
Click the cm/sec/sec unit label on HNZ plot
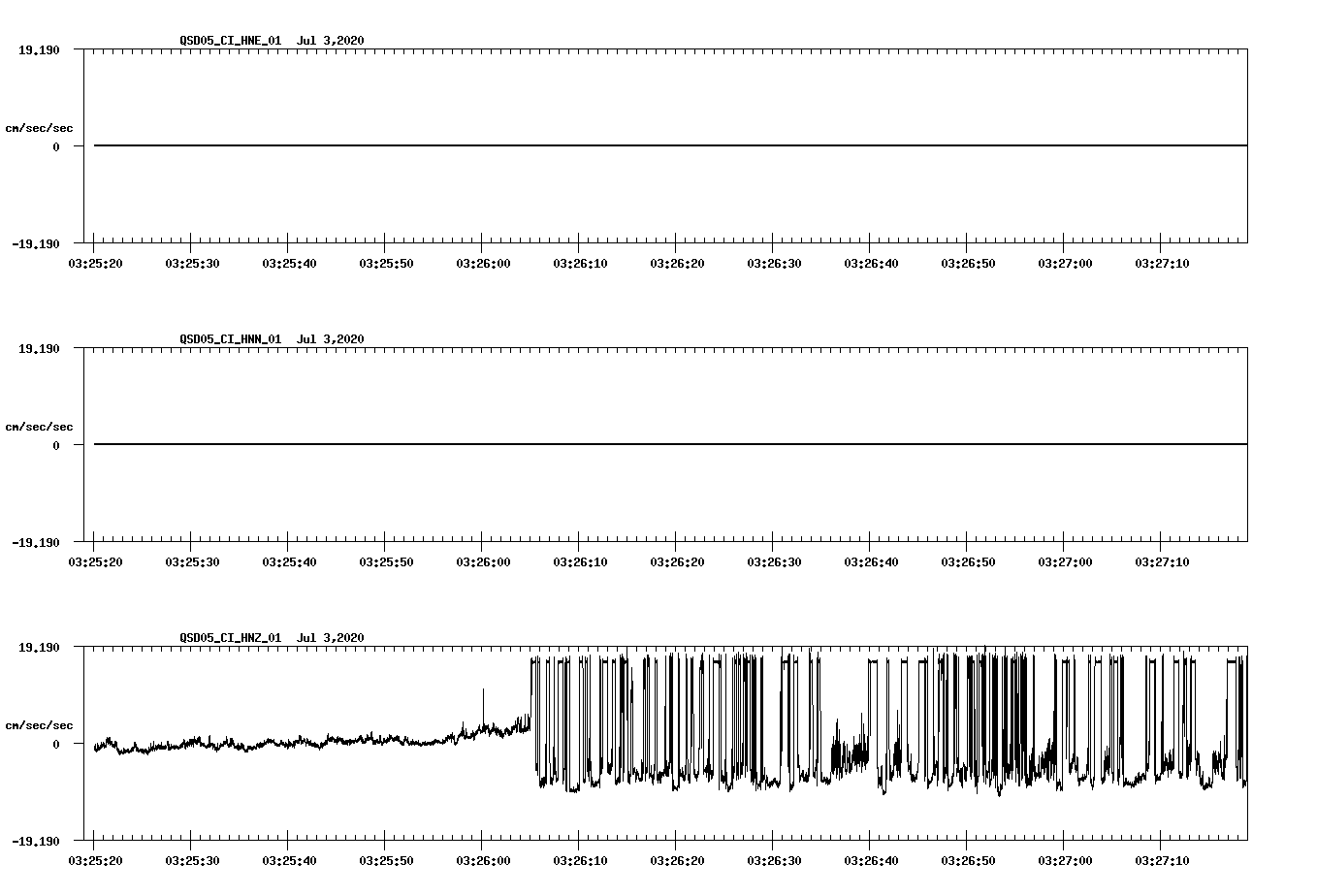(39, 726)
